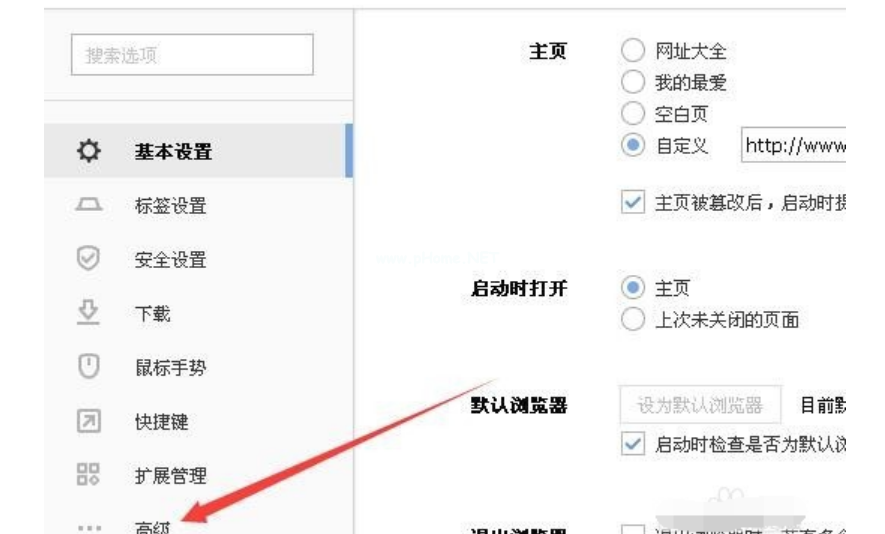Click the gear icon for Basic Settings
Screen dimensions: 885x534
click(89, 152)
